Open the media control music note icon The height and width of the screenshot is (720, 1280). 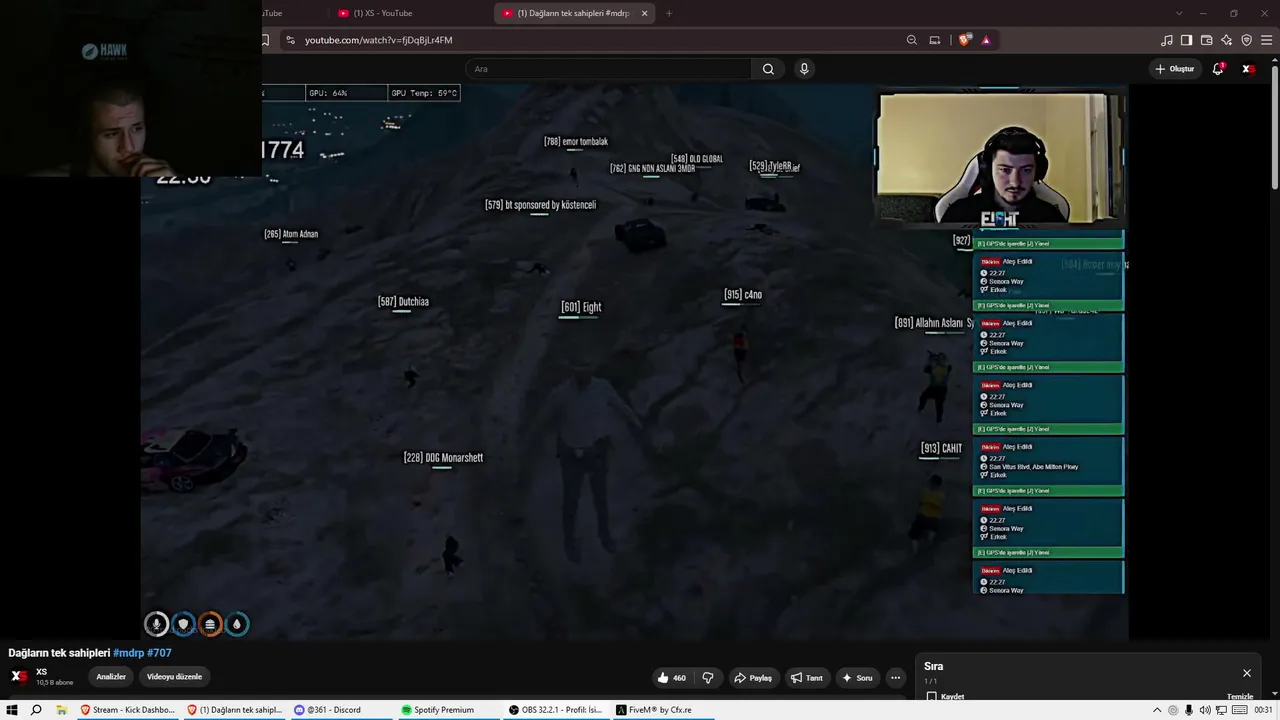[1167, 40]
